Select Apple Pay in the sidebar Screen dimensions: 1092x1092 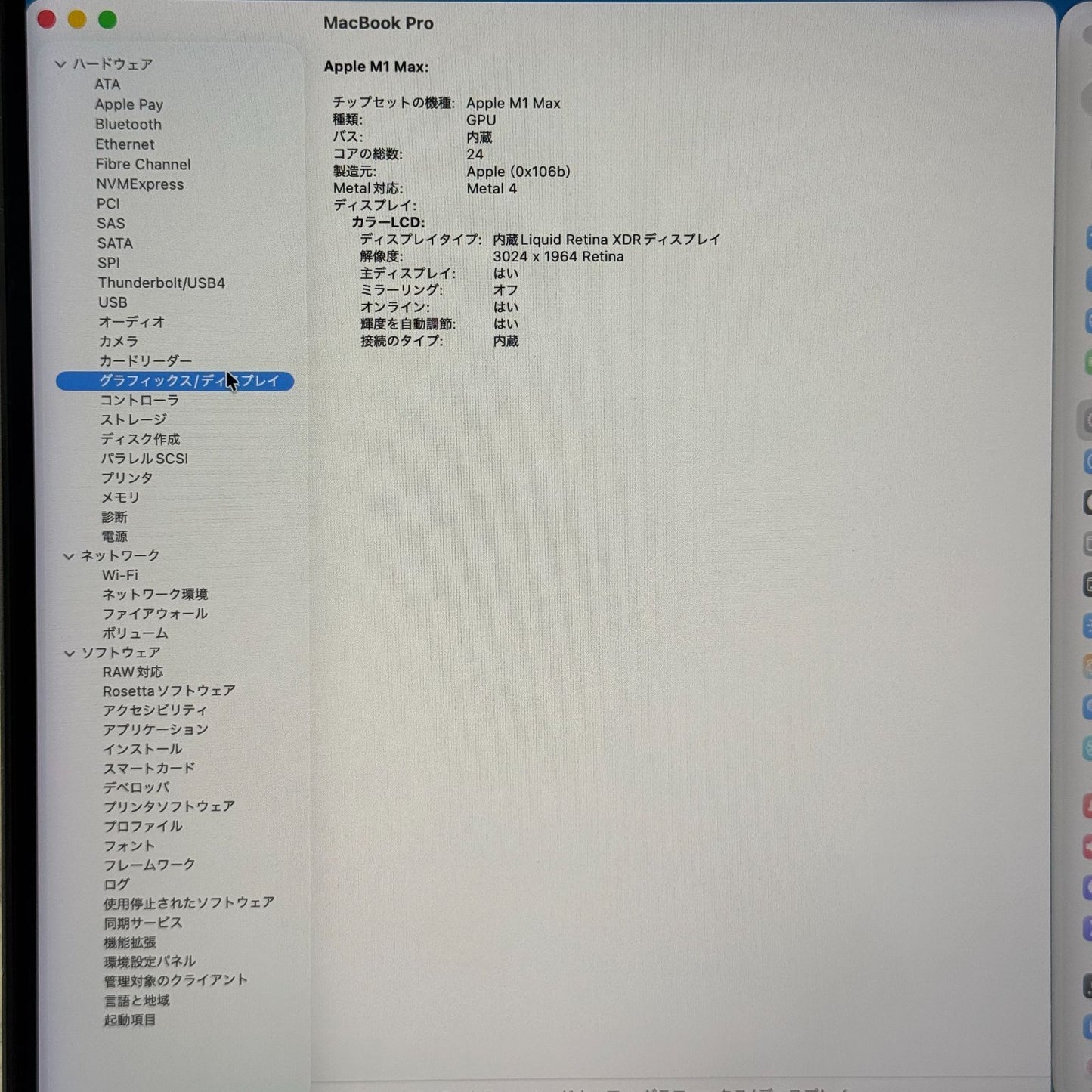pyautogui.click(x=129, y=105)
